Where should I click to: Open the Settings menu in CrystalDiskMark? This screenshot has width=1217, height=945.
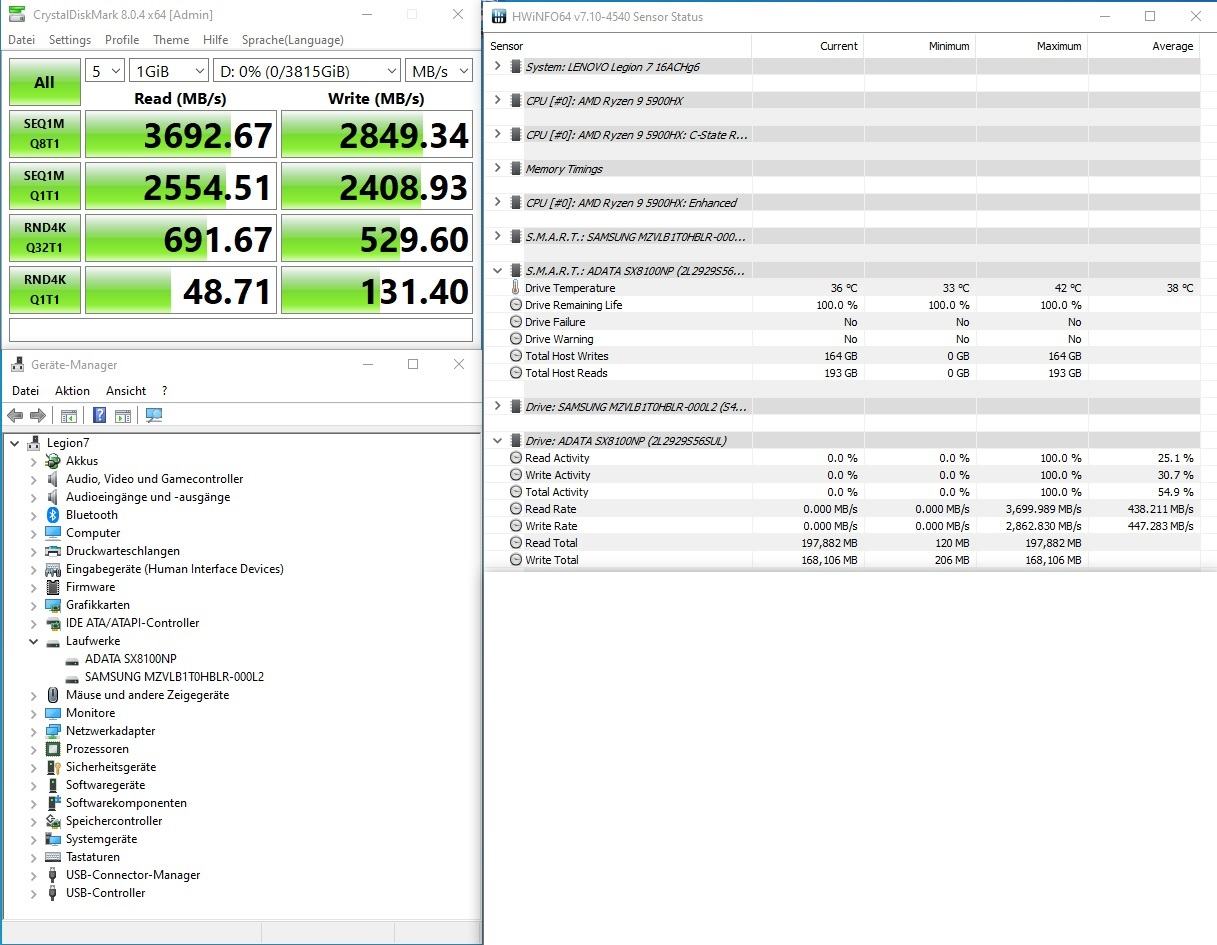click(x=70, y=40)
